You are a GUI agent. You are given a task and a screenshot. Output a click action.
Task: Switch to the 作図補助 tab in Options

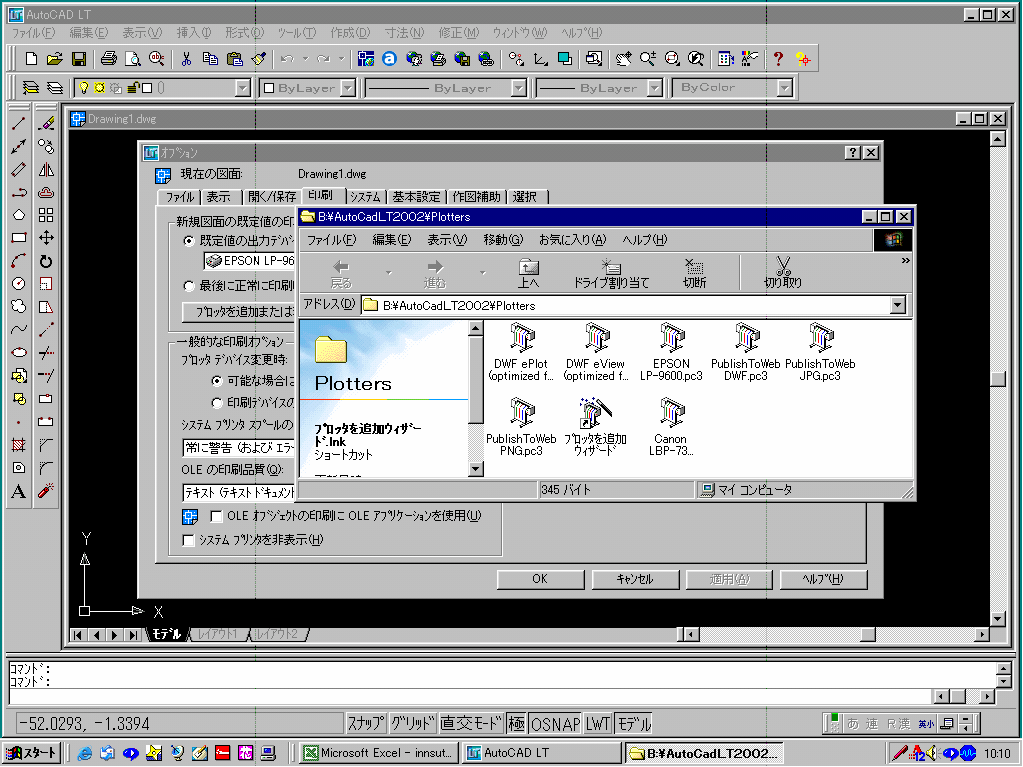(476, 196)
